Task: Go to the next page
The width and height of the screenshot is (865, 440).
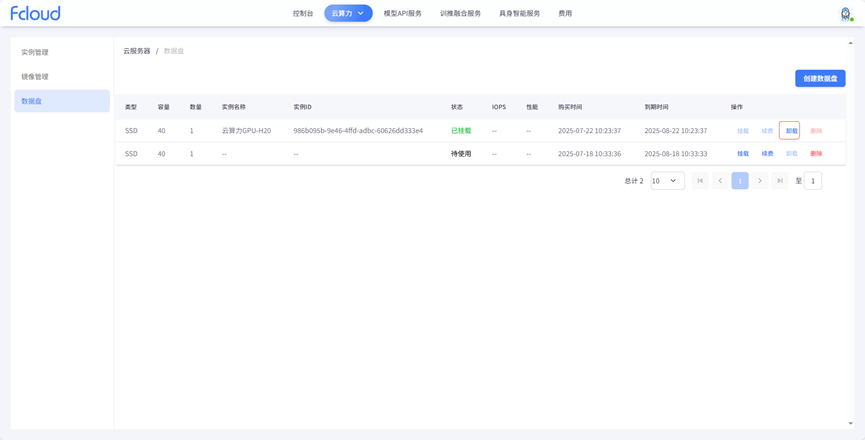Action: coord(760,181)
